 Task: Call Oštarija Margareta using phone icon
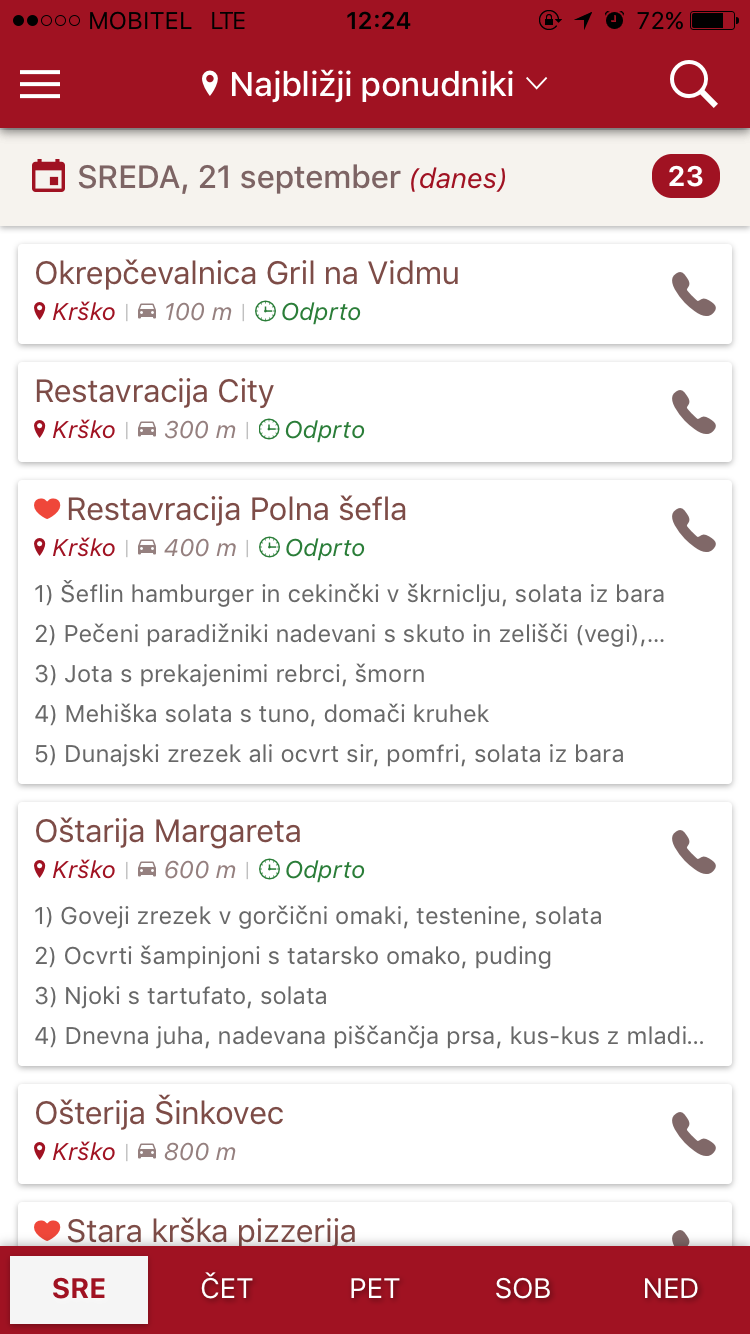point(693,852)
